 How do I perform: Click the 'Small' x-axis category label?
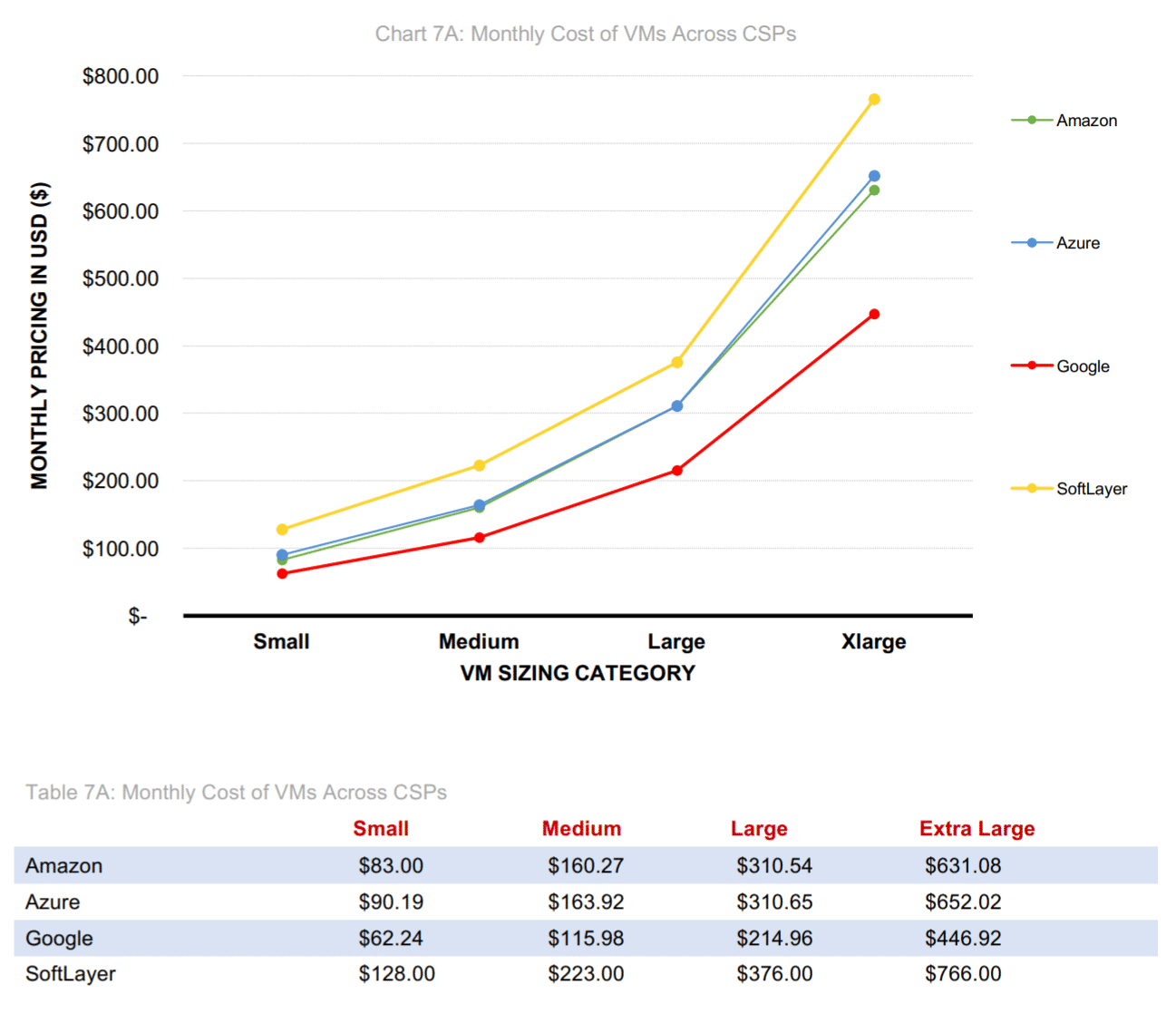click(x=281, y=642)
